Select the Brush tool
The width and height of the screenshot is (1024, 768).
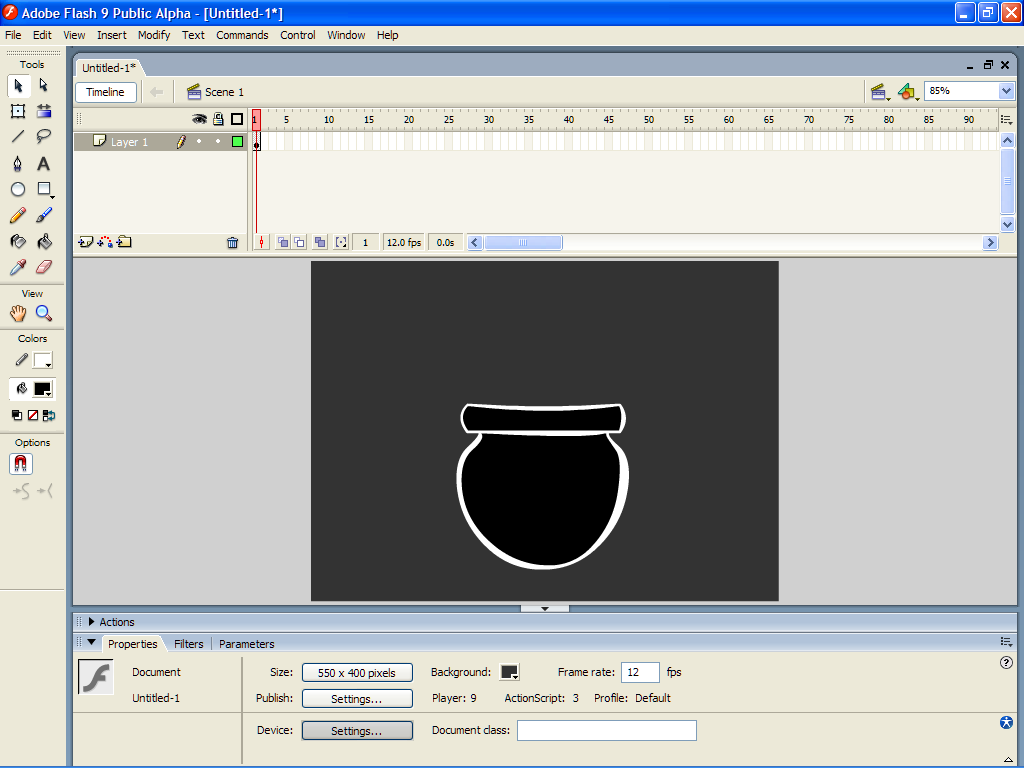pyautogui.click(x=43, y=215)
